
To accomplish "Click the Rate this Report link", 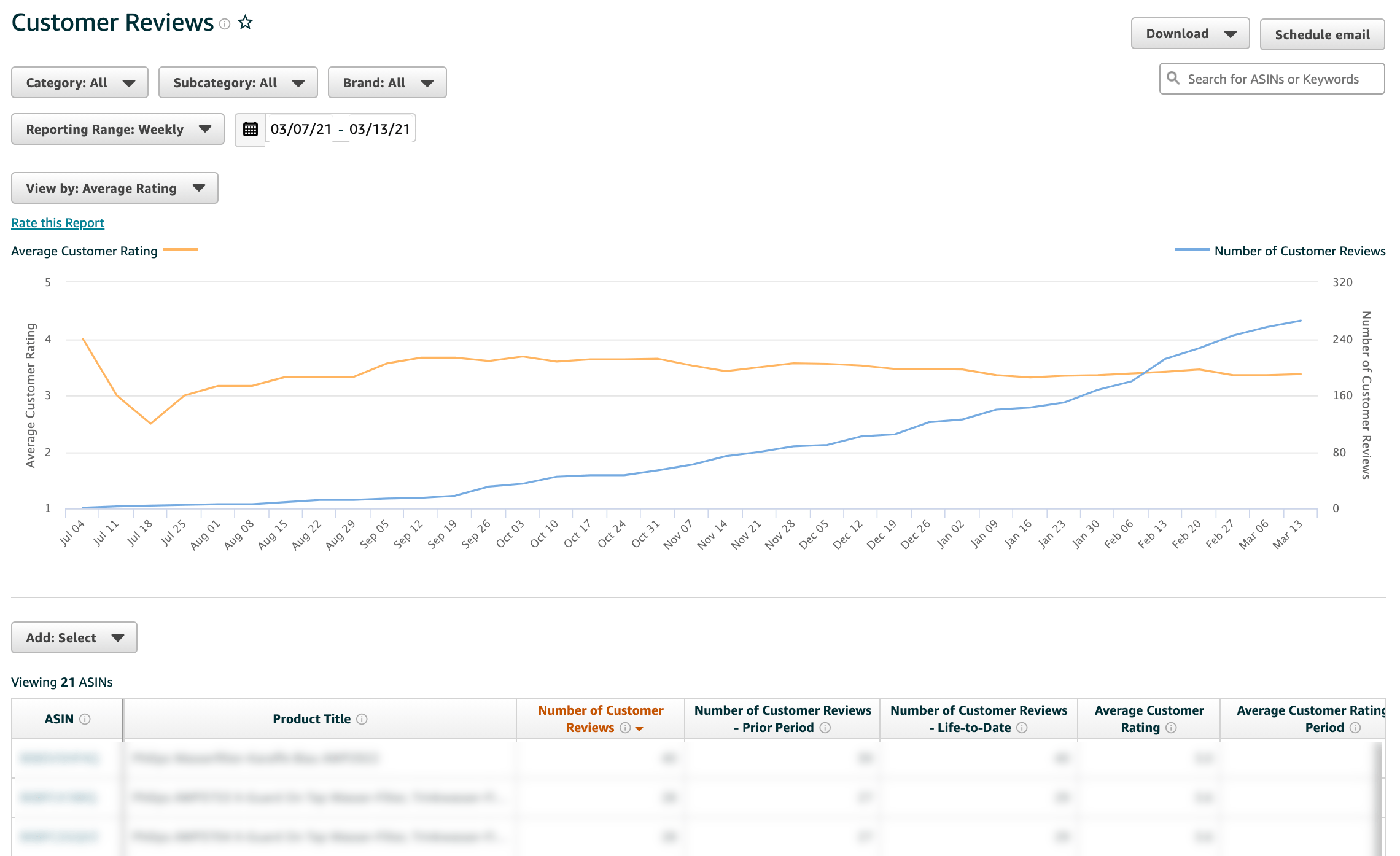I will coord(57,222).
